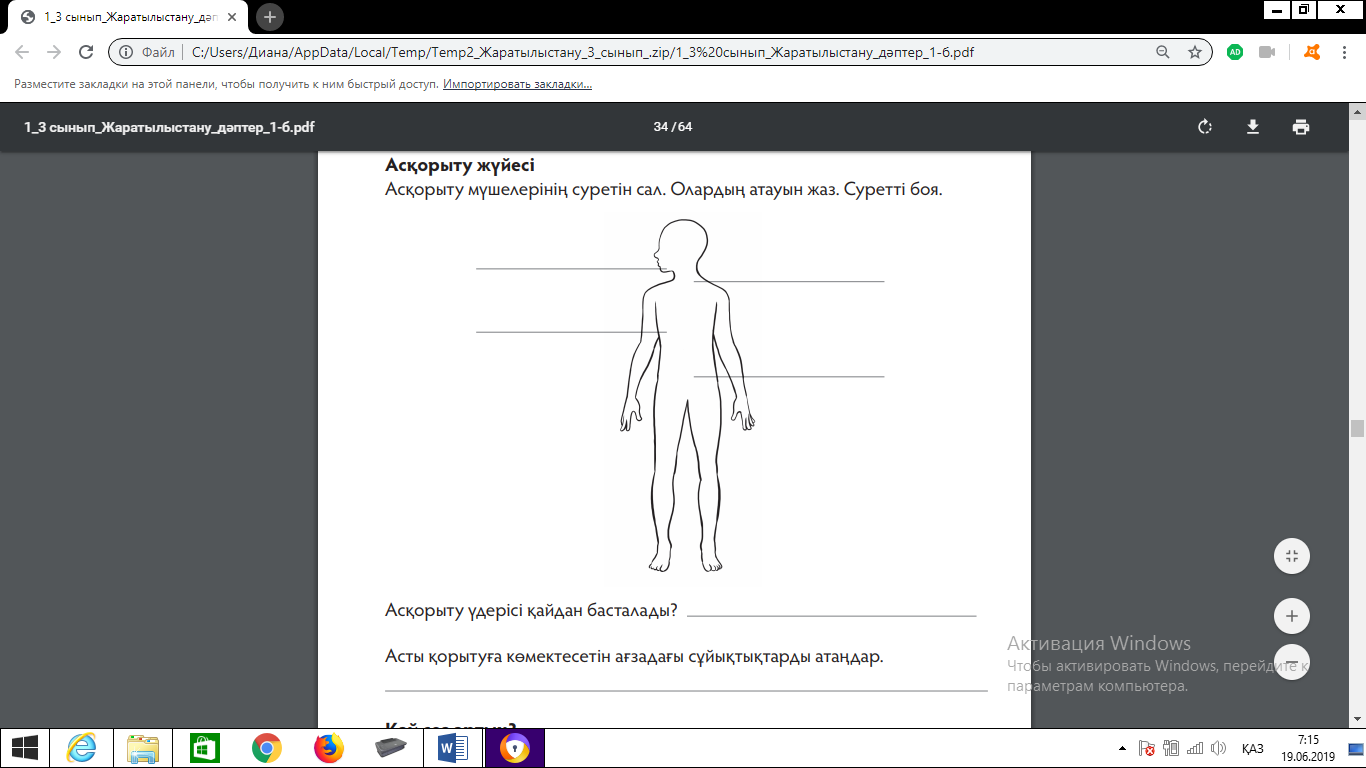Check the battery power status icon
1366x768 pixels.
[1171, 749]
